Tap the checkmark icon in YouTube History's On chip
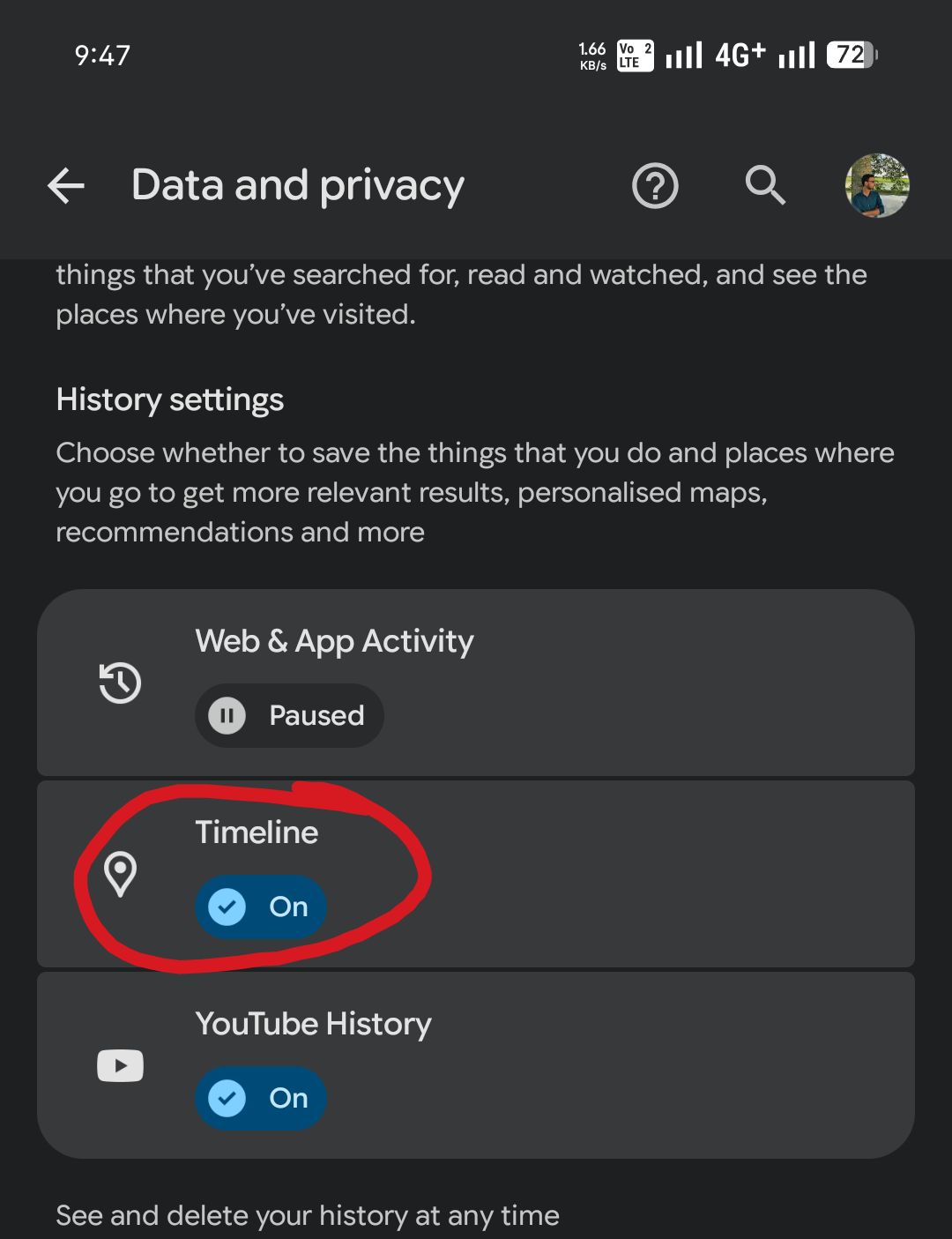Viewport: 952px width, 1239px height. [227, 1098]
